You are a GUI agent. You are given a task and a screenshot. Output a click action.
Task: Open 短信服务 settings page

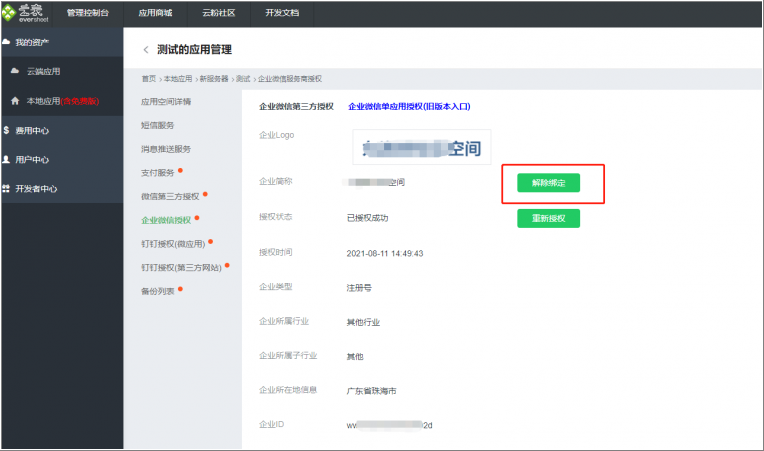157,125
